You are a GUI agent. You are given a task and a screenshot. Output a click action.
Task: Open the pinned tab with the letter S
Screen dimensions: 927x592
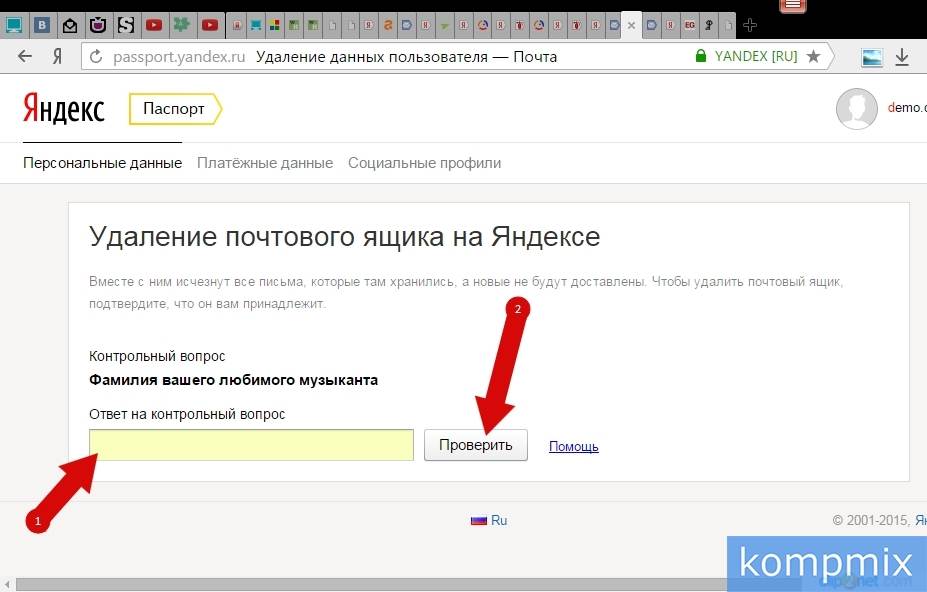[x=126, y=25]
